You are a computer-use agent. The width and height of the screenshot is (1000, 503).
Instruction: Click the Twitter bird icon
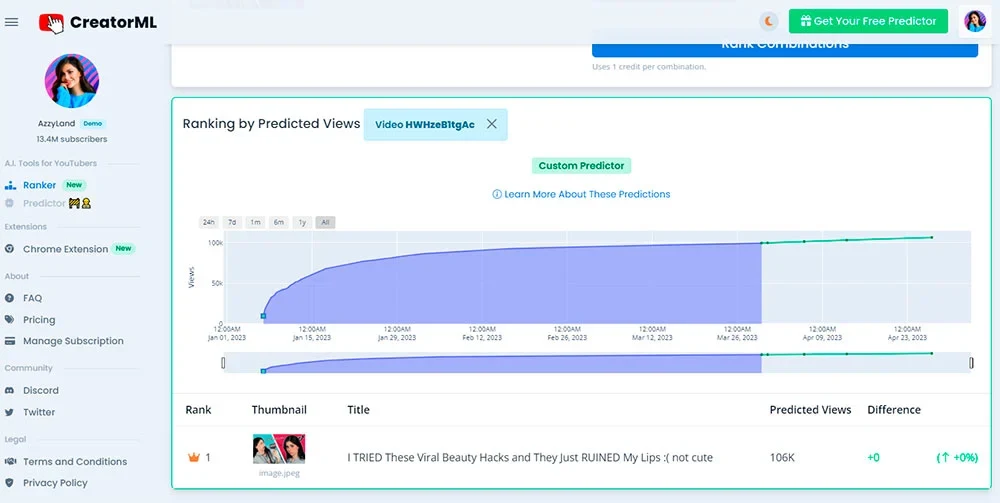[x=10, y=412]
